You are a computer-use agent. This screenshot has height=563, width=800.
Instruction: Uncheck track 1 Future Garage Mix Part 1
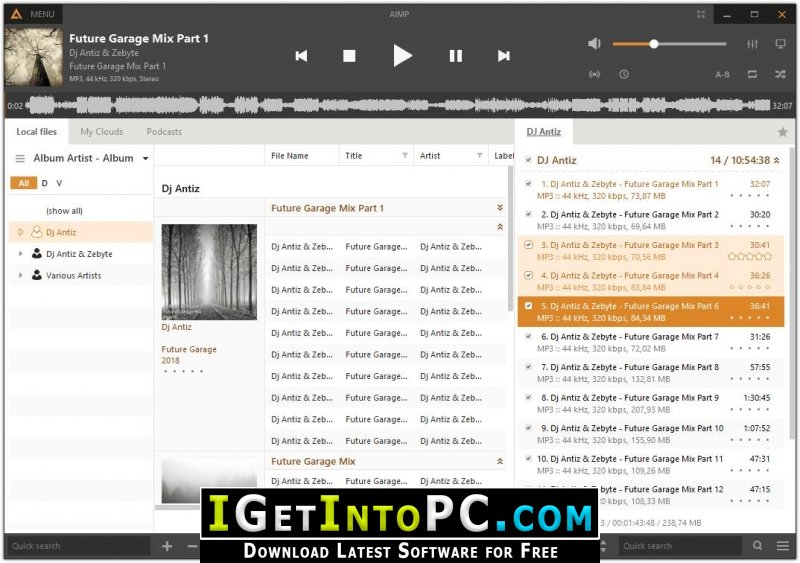[x=529, y=184]
